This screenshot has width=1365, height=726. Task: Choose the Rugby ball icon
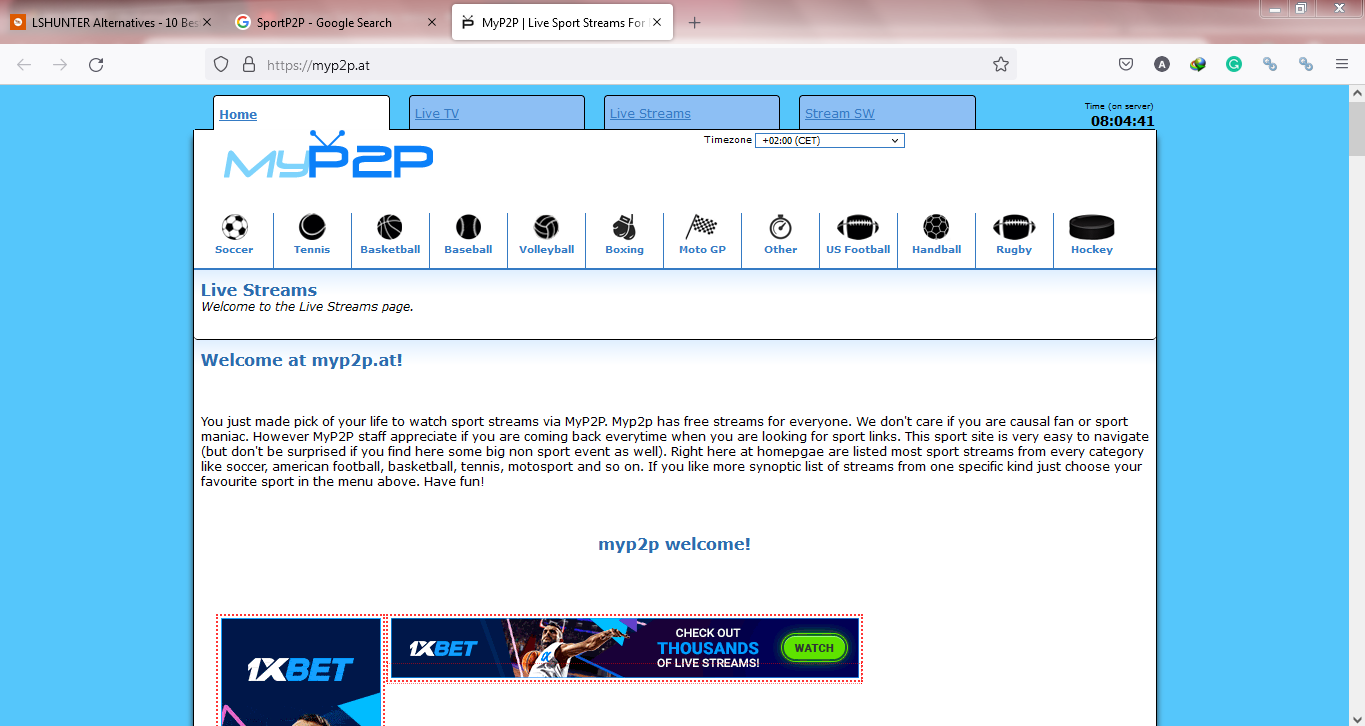pos(1014,227)
